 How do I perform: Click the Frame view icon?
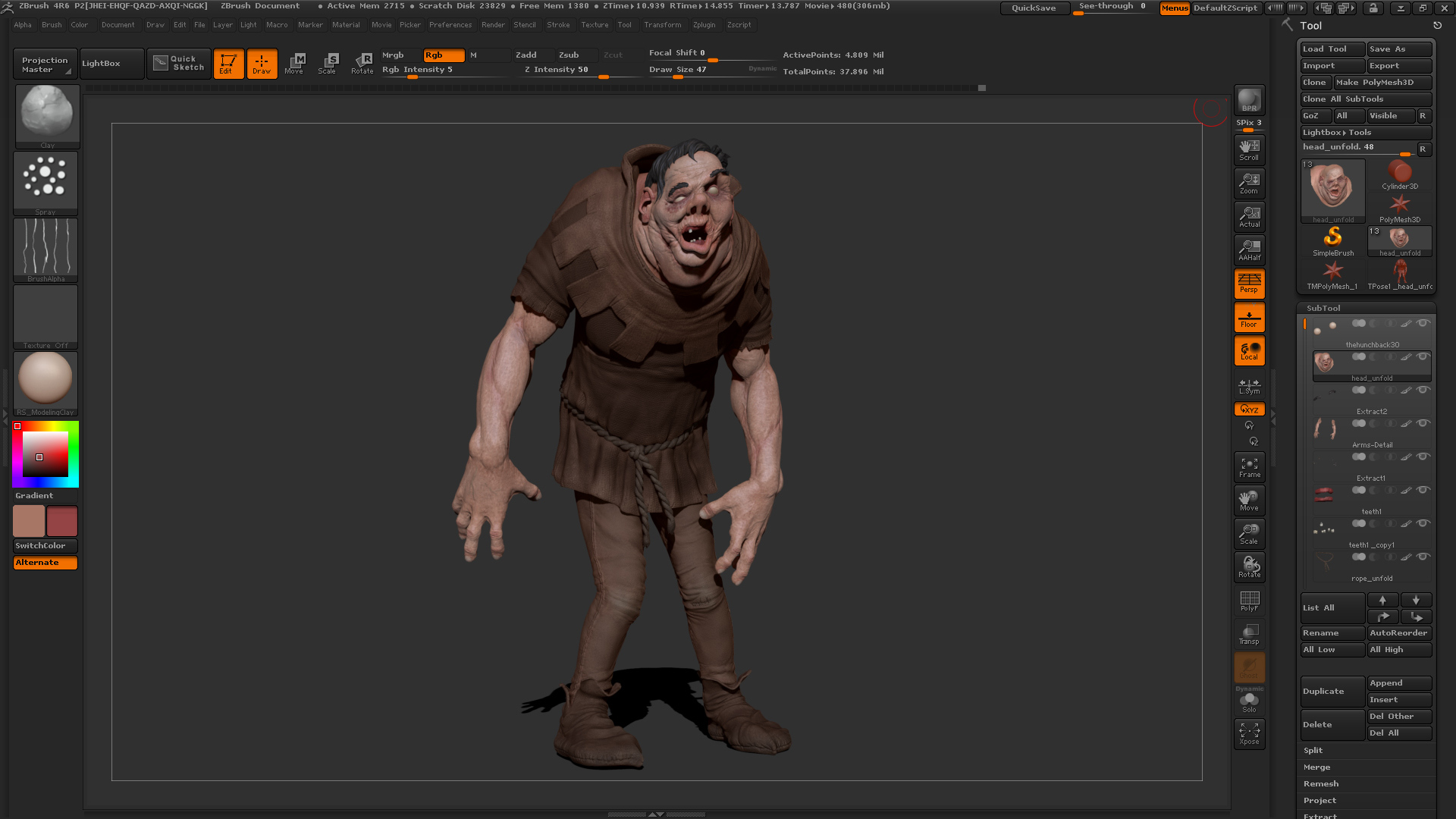[x=1249, y=467]
